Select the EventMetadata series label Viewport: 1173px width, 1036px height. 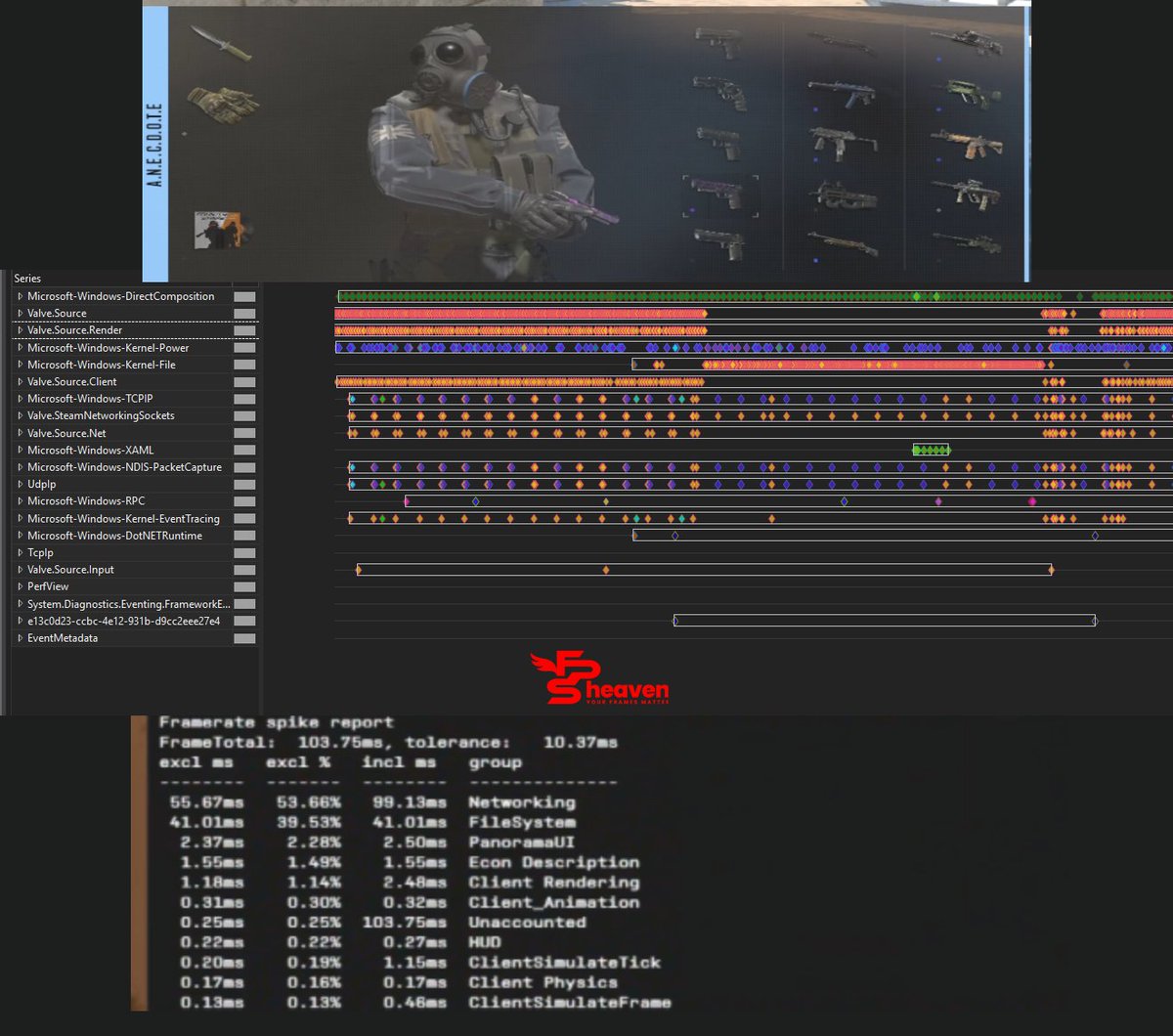63,638
